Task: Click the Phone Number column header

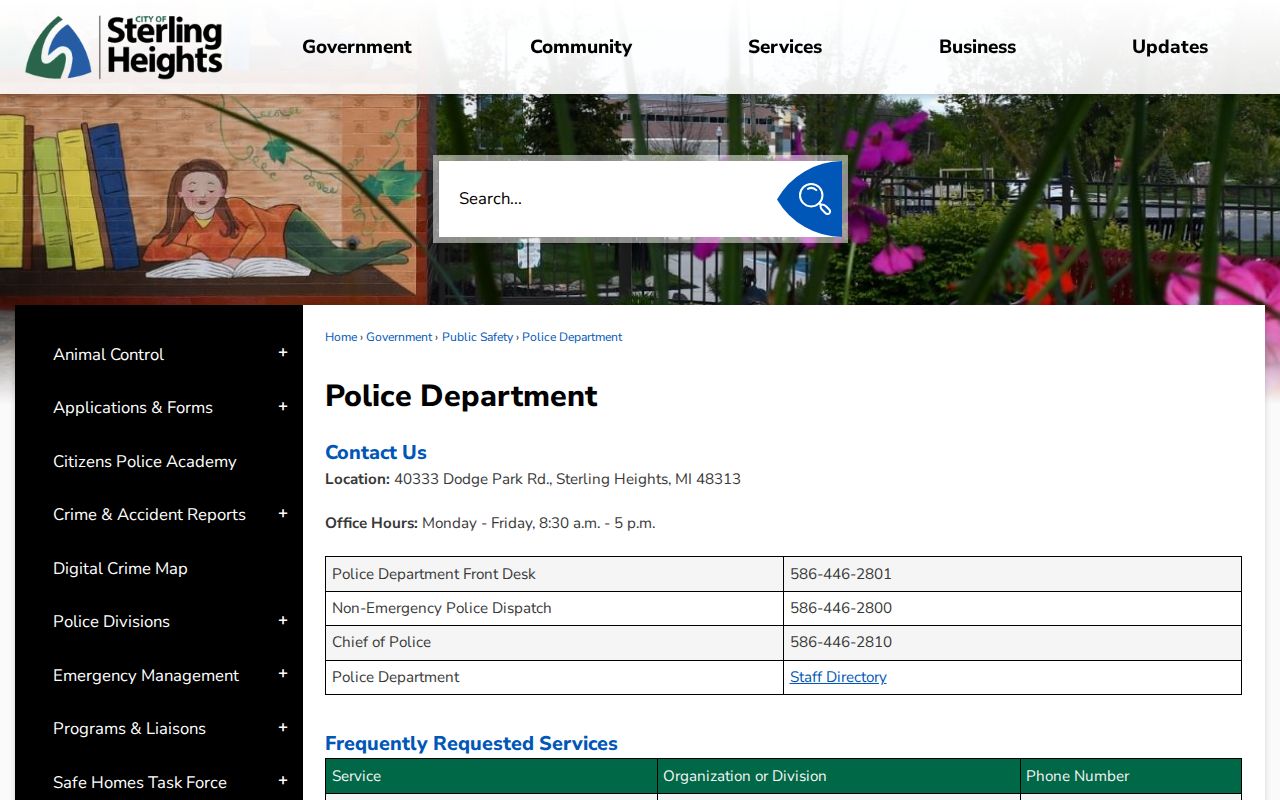Action: [1130, 776]
